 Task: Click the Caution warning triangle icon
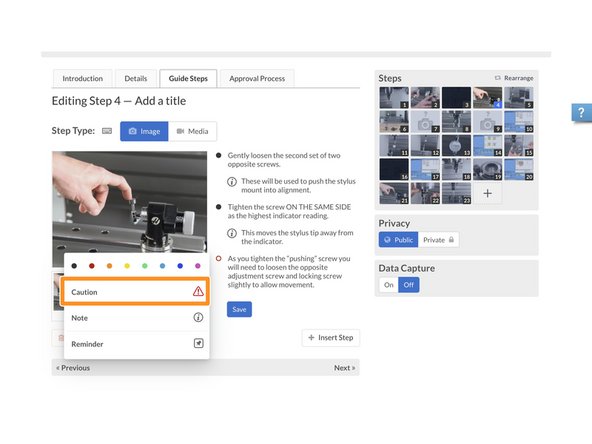(x=198, y=291)
